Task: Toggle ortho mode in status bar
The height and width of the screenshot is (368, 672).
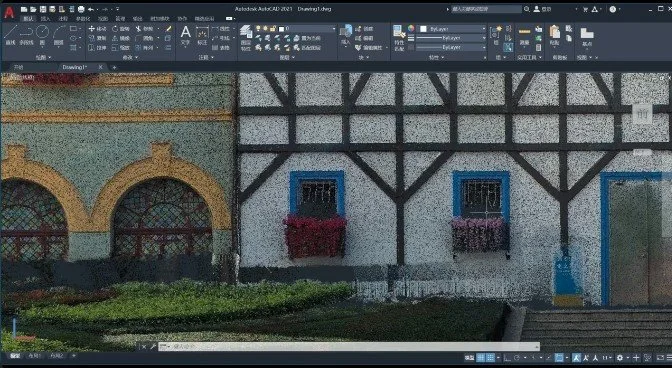Action: coord(507,357)
